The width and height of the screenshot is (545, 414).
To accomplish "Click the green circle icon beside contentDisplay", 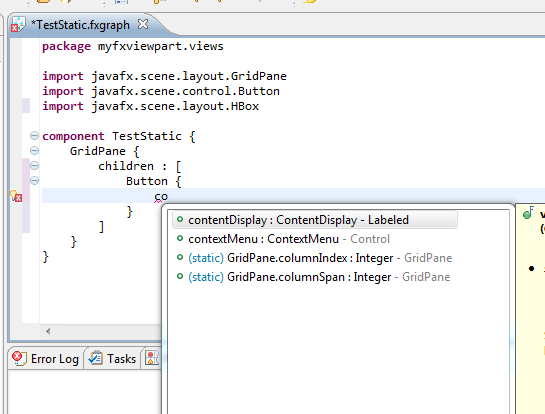I will coord(180,219).
